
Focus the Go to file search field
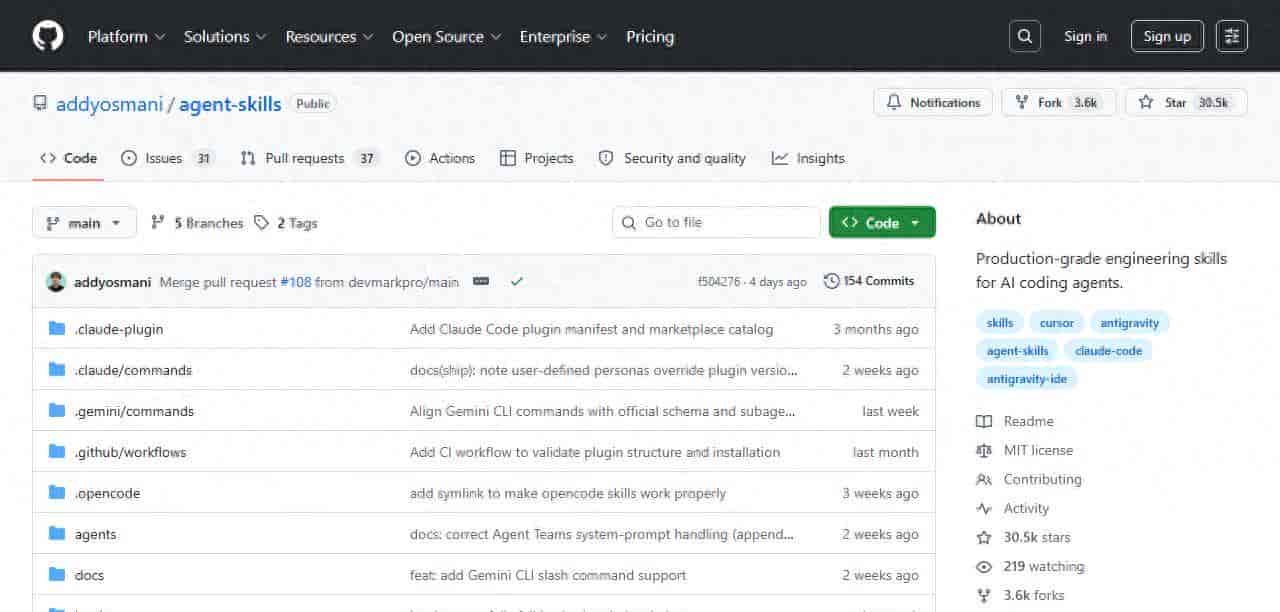coord(716,222)
